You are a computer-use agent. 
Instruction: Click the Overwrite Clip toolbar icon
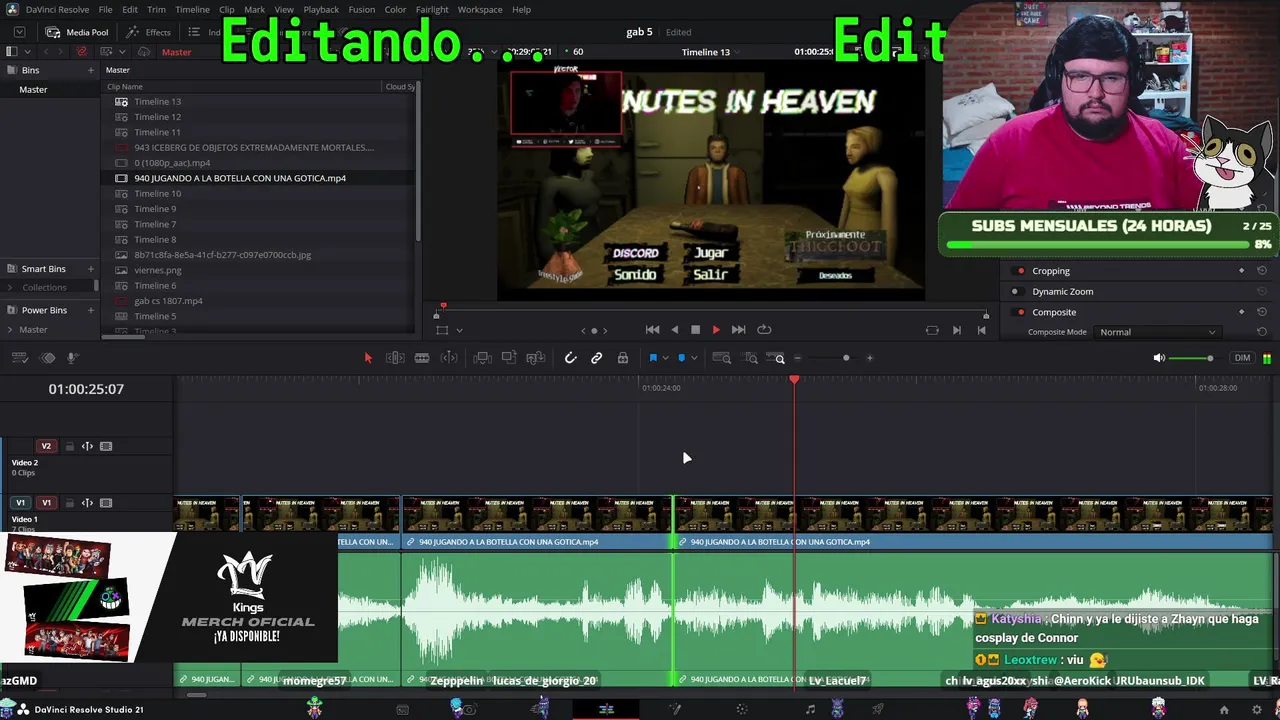(x=509, y=358)
